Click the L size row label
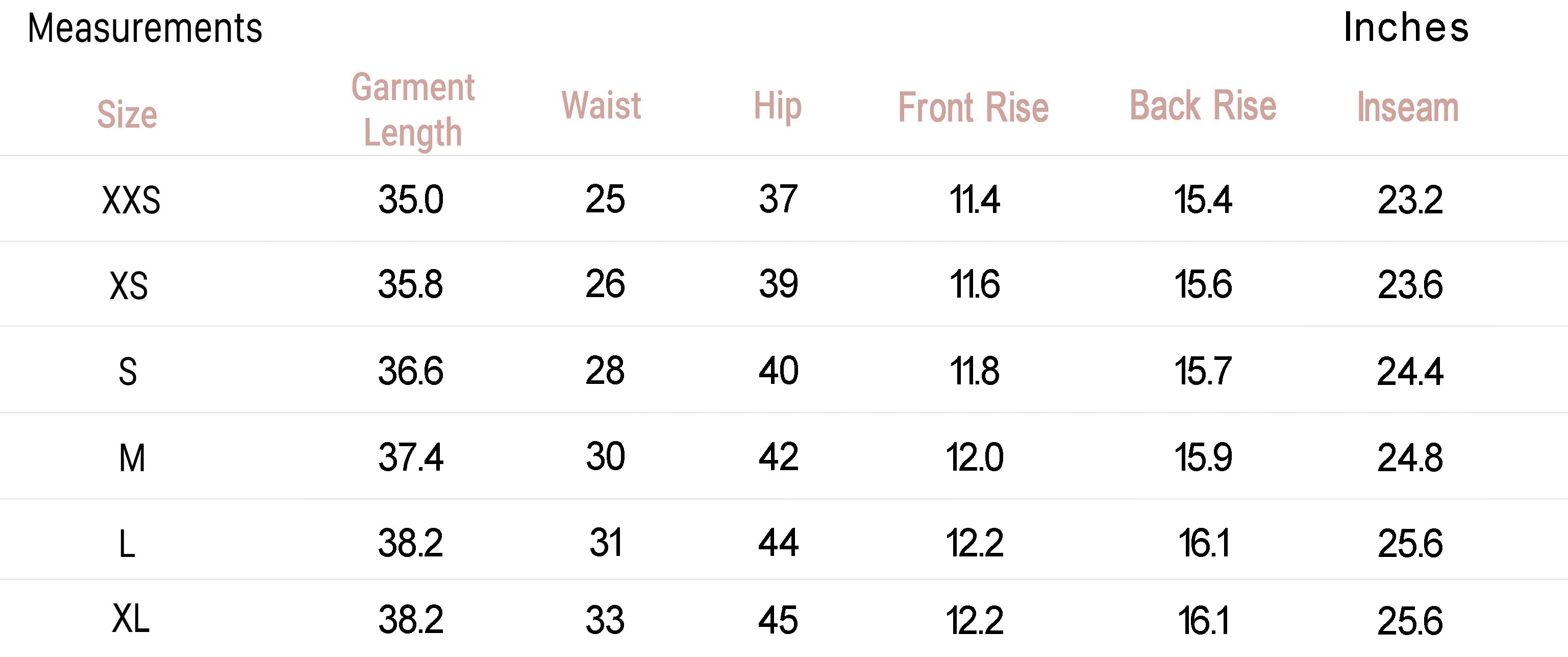Image resolution: width=1568 pixels, height=657 pixels. (x=127, y=544)
